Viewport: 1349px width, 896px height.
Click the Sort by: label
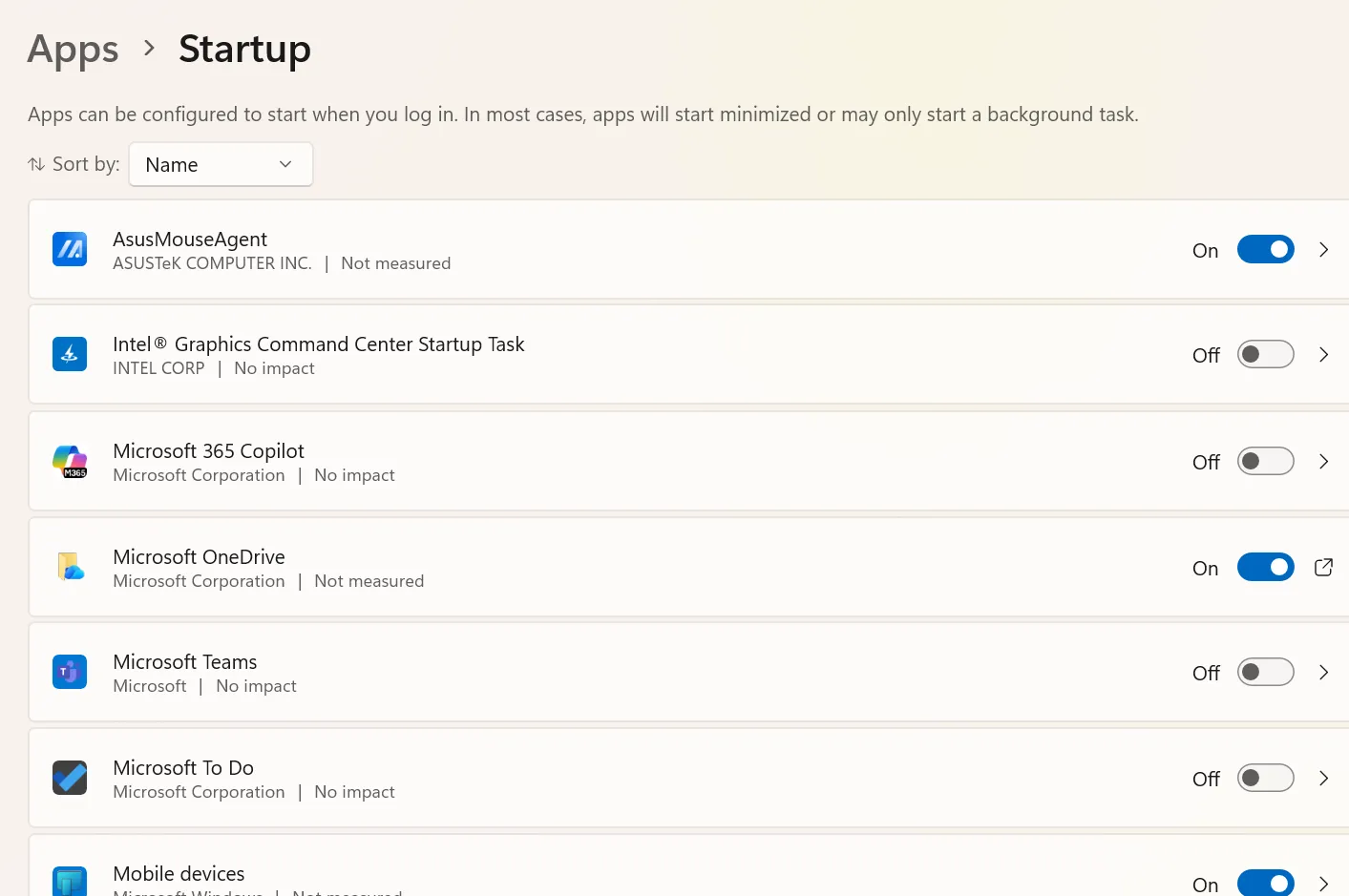coord(86,164)
